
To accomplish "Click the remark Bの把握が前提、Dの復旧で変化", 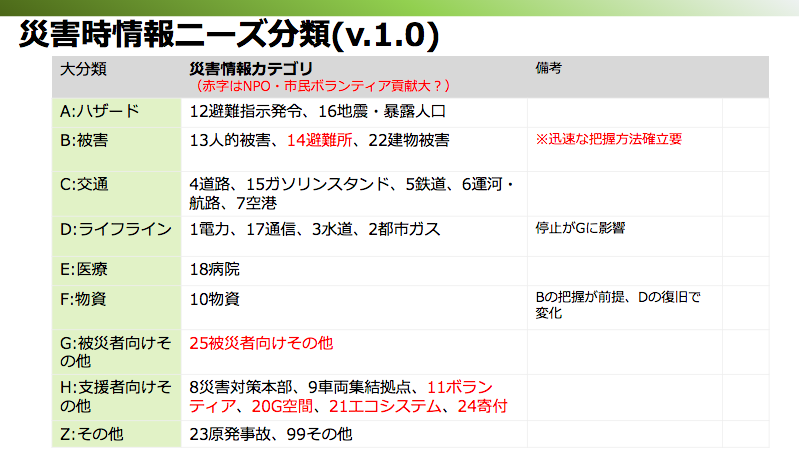I will (618, 305).
